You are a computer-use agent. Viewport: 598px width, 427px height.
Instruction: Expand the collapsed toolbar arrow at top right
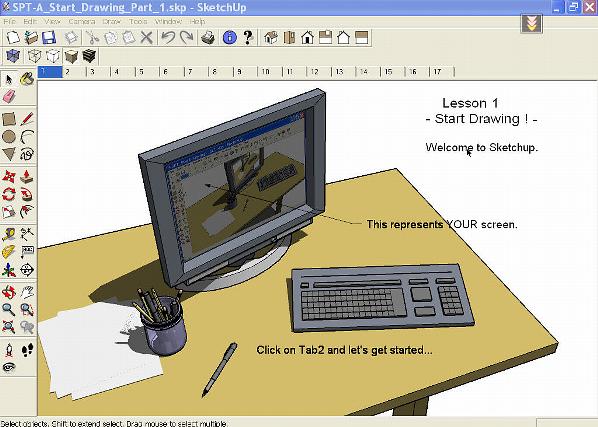532,24
